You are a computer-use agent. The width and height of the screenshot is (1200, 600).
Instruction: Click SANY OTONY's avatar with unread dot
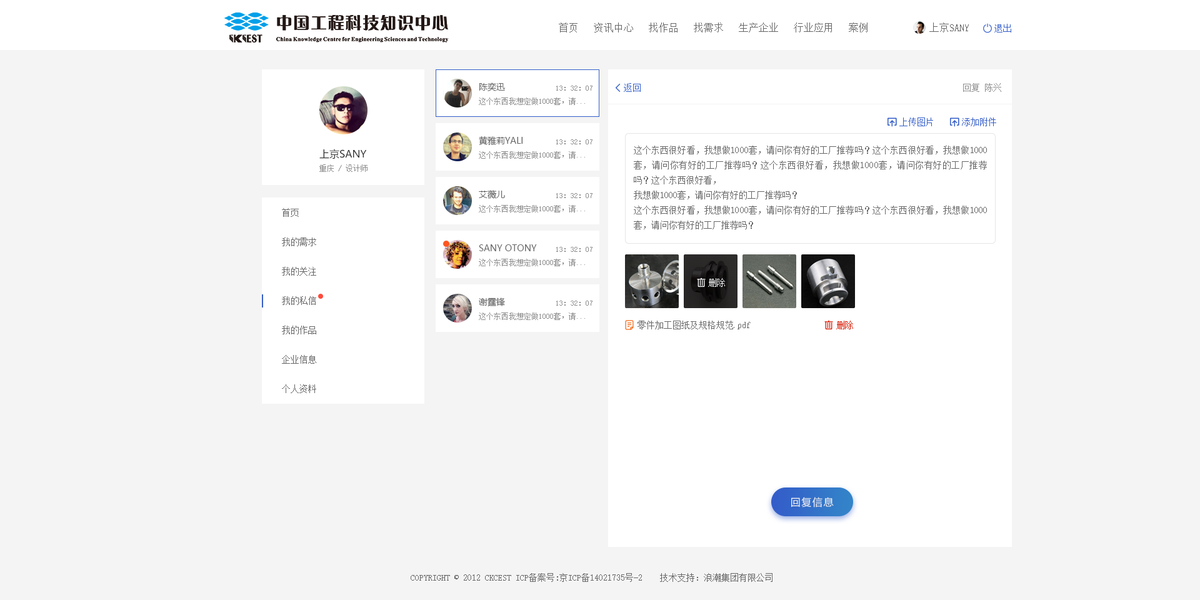pos(457,254)
